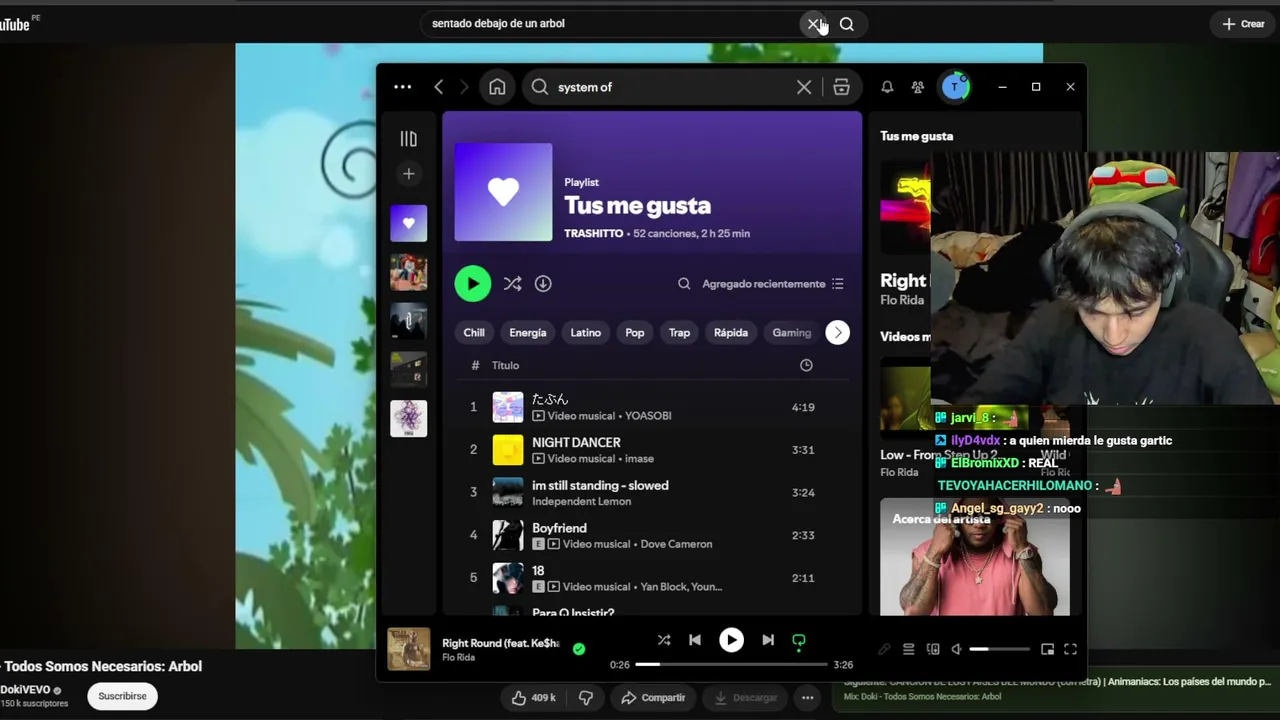1280x720 pixels.
Task: Select the im still standing - slowed track
Action: tap(652, 492)
